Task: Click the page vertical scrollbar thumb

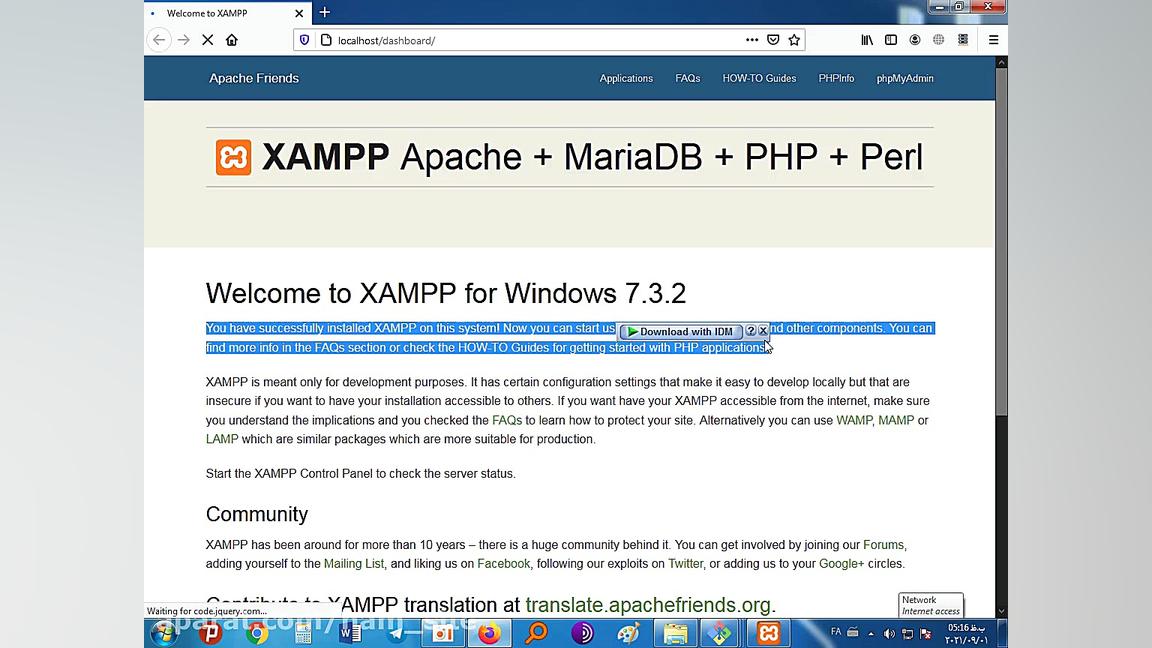Action: [x=1001, y=242]
